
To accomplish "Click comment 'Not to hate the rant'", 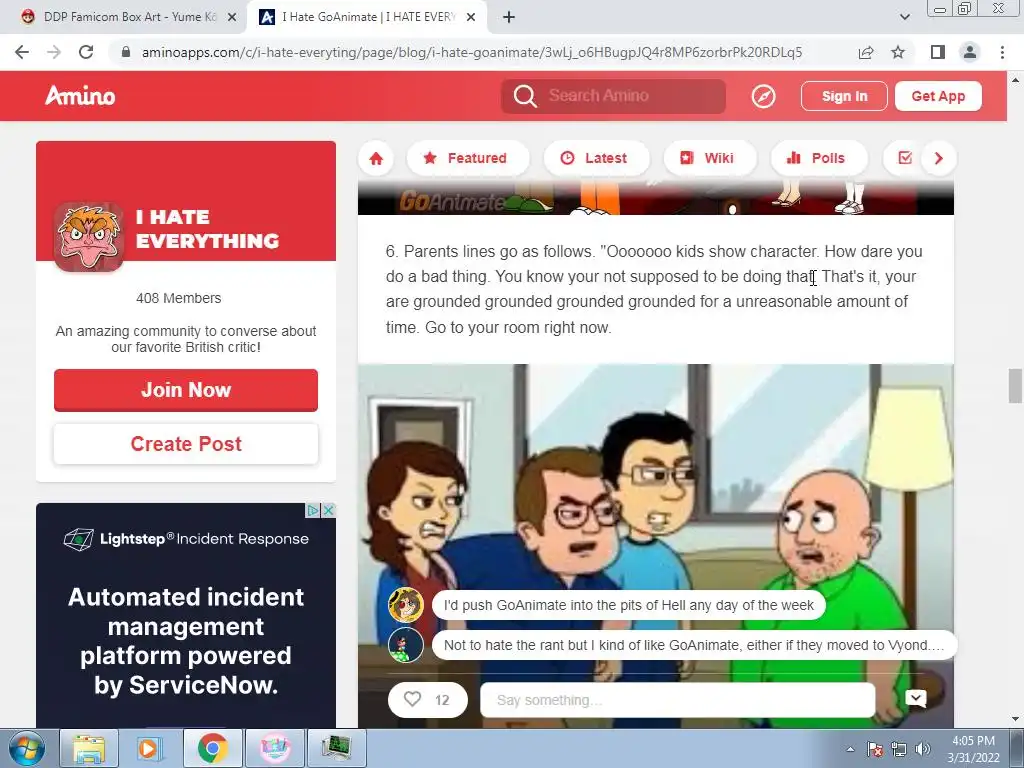I will [x=694, y=645].
